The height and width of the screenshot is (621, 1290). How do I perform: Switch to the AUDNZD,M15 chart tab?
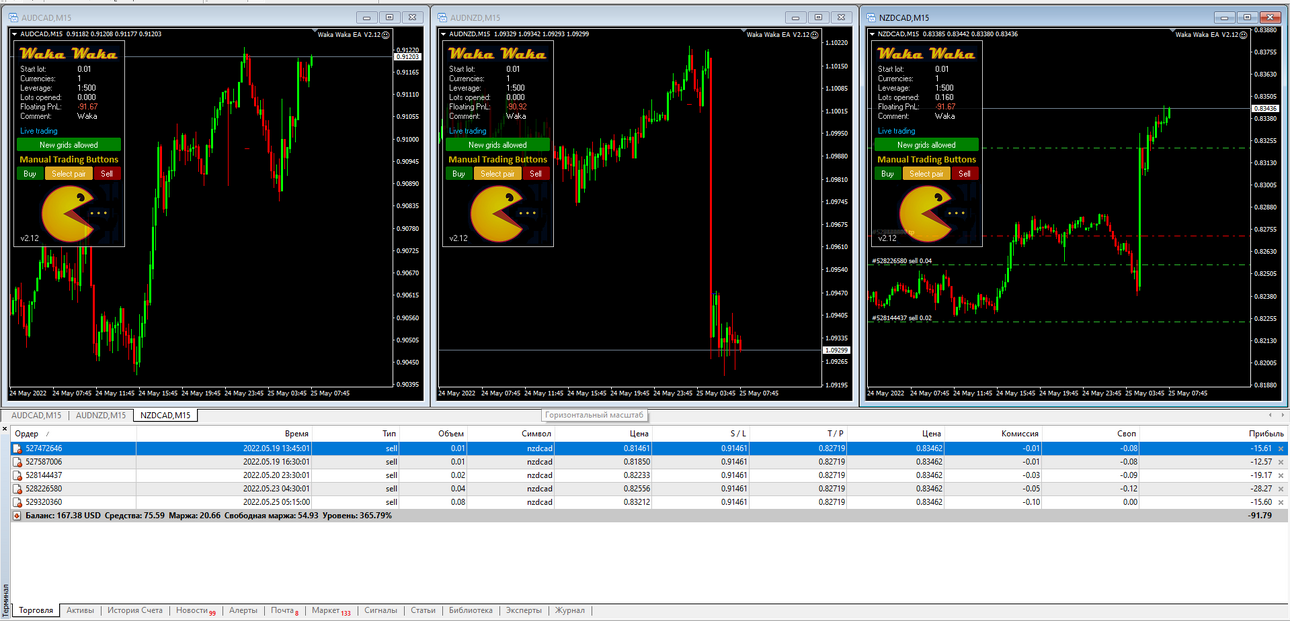pyautogui.click(x=101, y=415)
